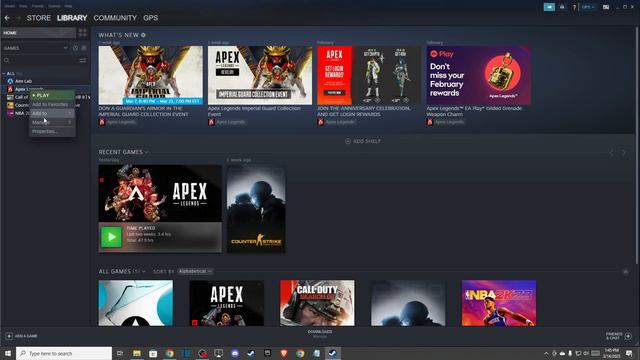Show hidden system tray icons
Image resolution: width=640 pixels, height=360 pixels.
[x=546, y=353]
